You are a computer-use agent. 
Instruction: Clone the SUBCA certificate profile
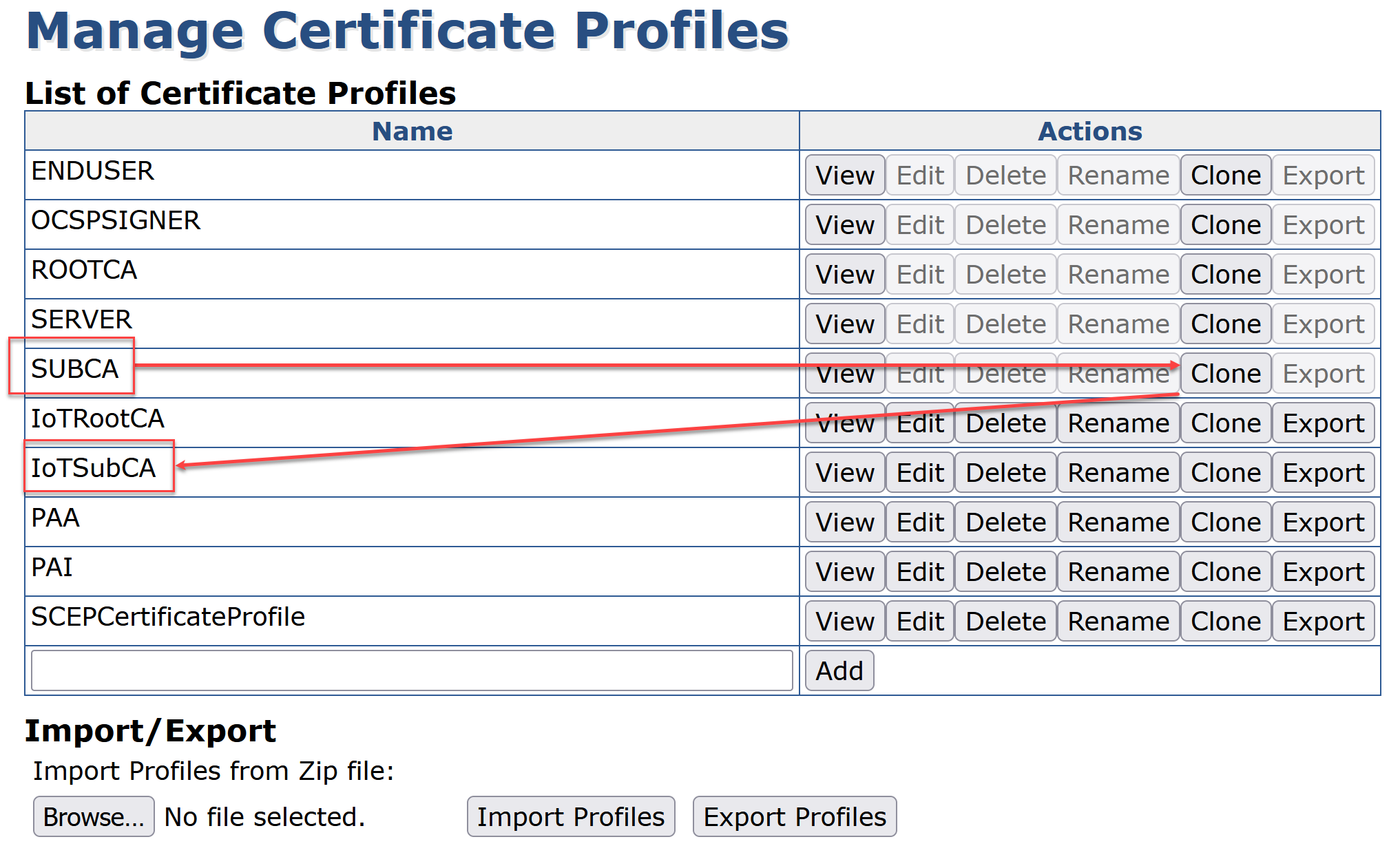1225,373
